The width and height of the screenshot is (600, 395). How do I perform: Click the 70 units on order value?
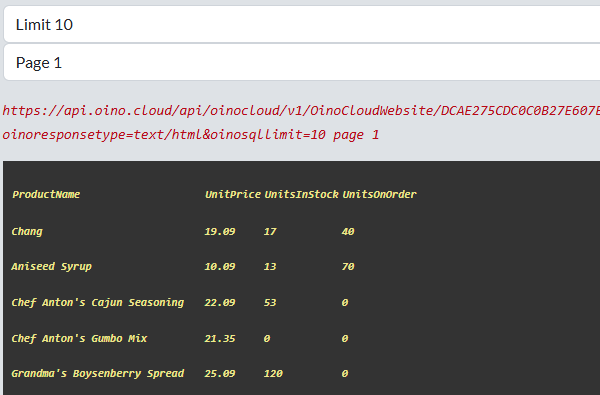(348, 266)
